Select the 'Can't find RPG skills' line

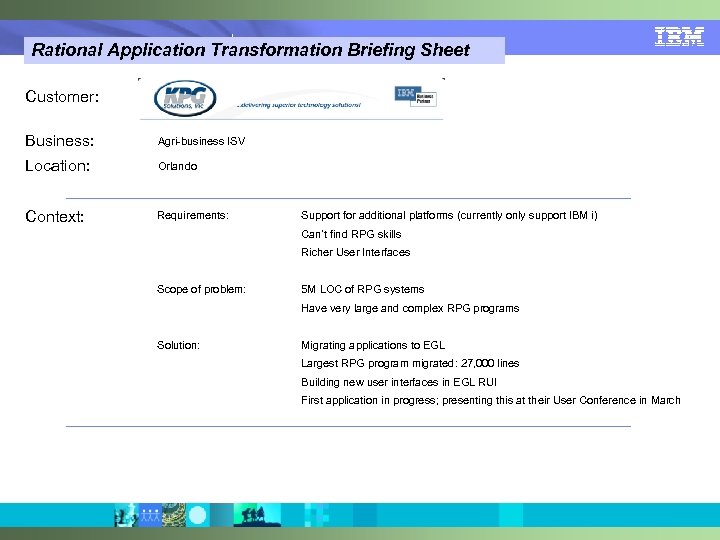(351, 234)
